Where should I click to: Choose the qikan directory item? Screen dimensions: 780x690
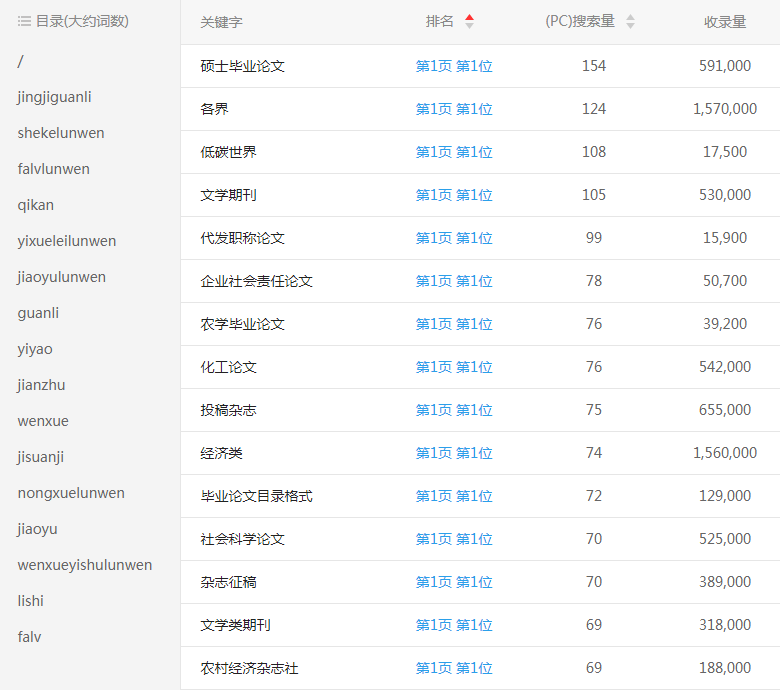click(36, 205)
